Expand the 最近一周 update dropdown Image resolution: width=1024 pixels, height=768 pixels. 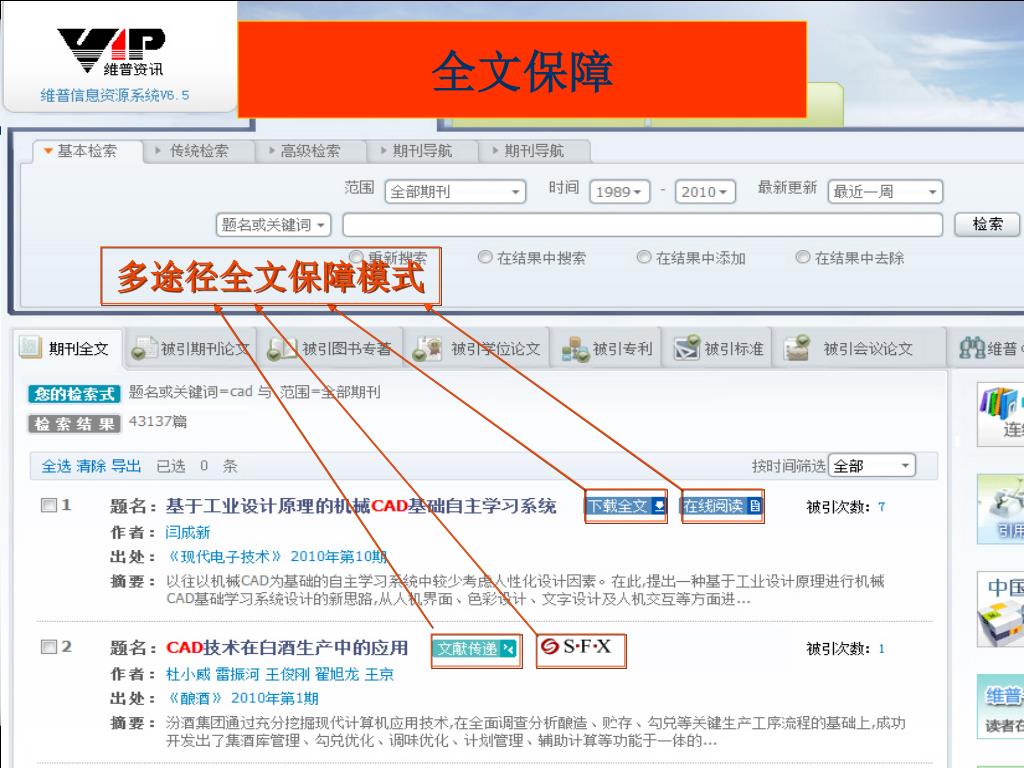click(x=885, y=192)
